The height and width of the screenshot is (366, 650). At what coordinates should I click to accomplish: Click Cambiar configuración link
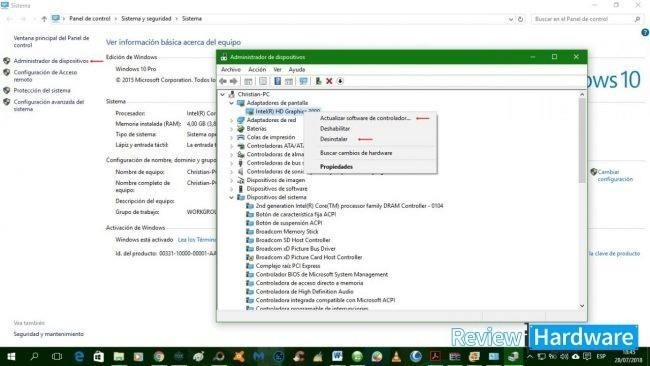pyautogui.click(x=615, y=175)
